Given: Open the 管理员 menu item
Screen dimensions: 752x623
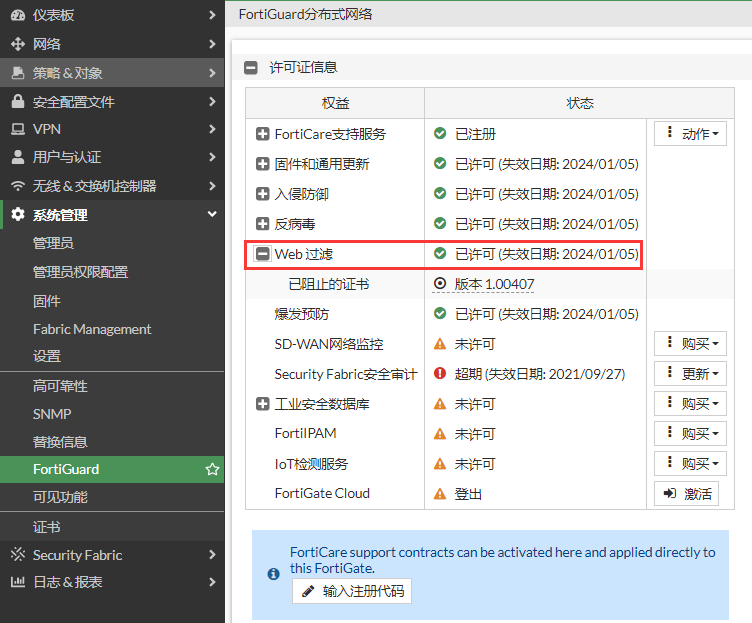Looking at the screenshot, I should [53, 243].
